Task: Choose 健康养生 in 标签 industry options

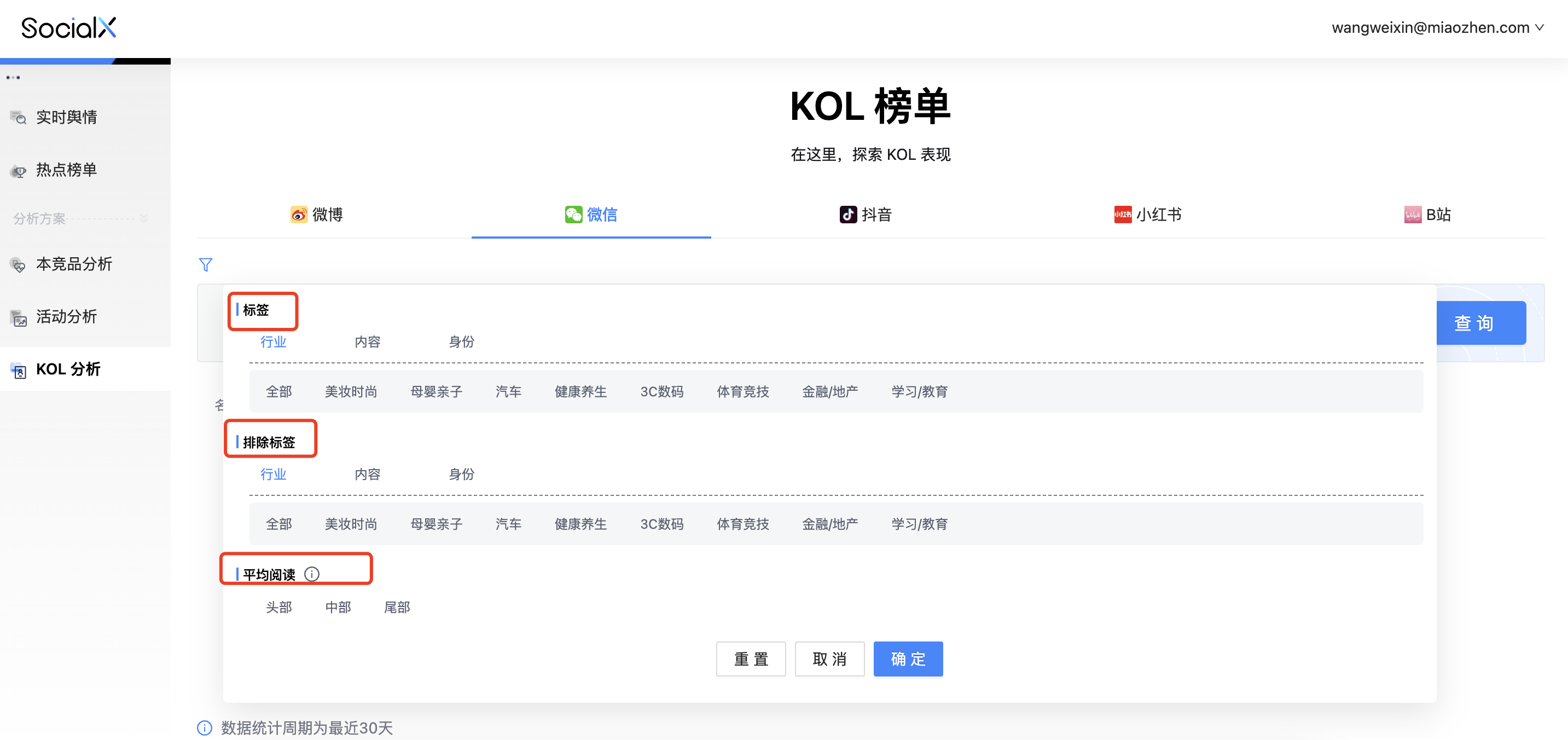Action: click(x=580, y=392)
